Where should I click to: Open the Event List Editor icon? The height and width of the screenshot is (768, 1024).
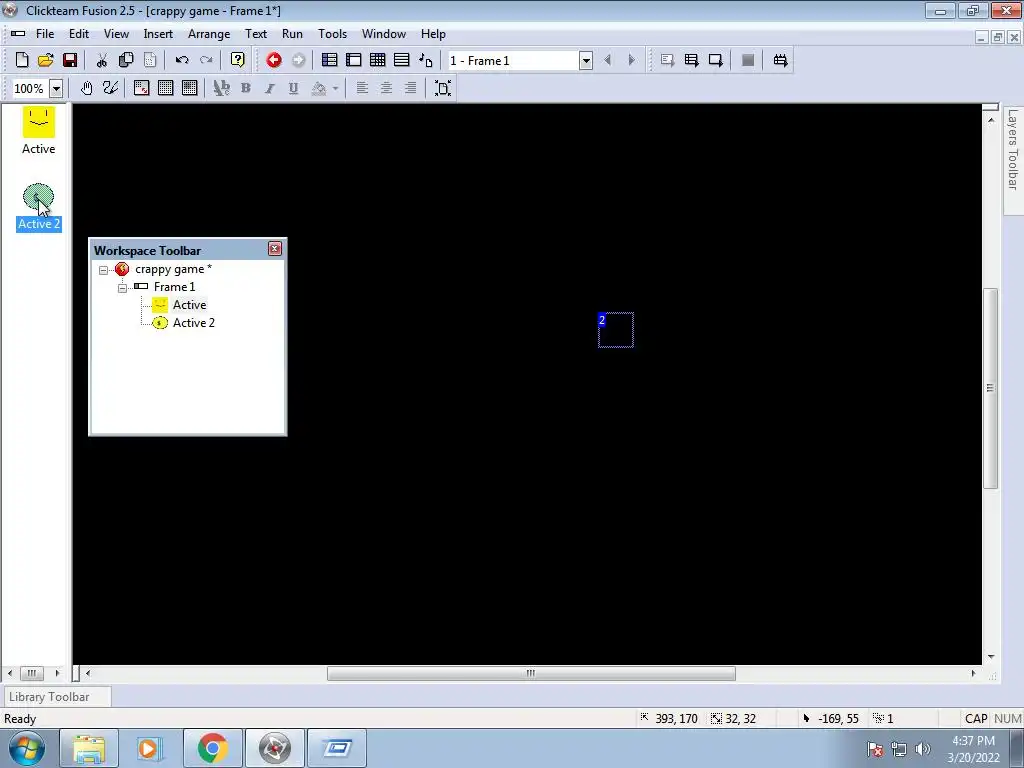coord(402,60)
